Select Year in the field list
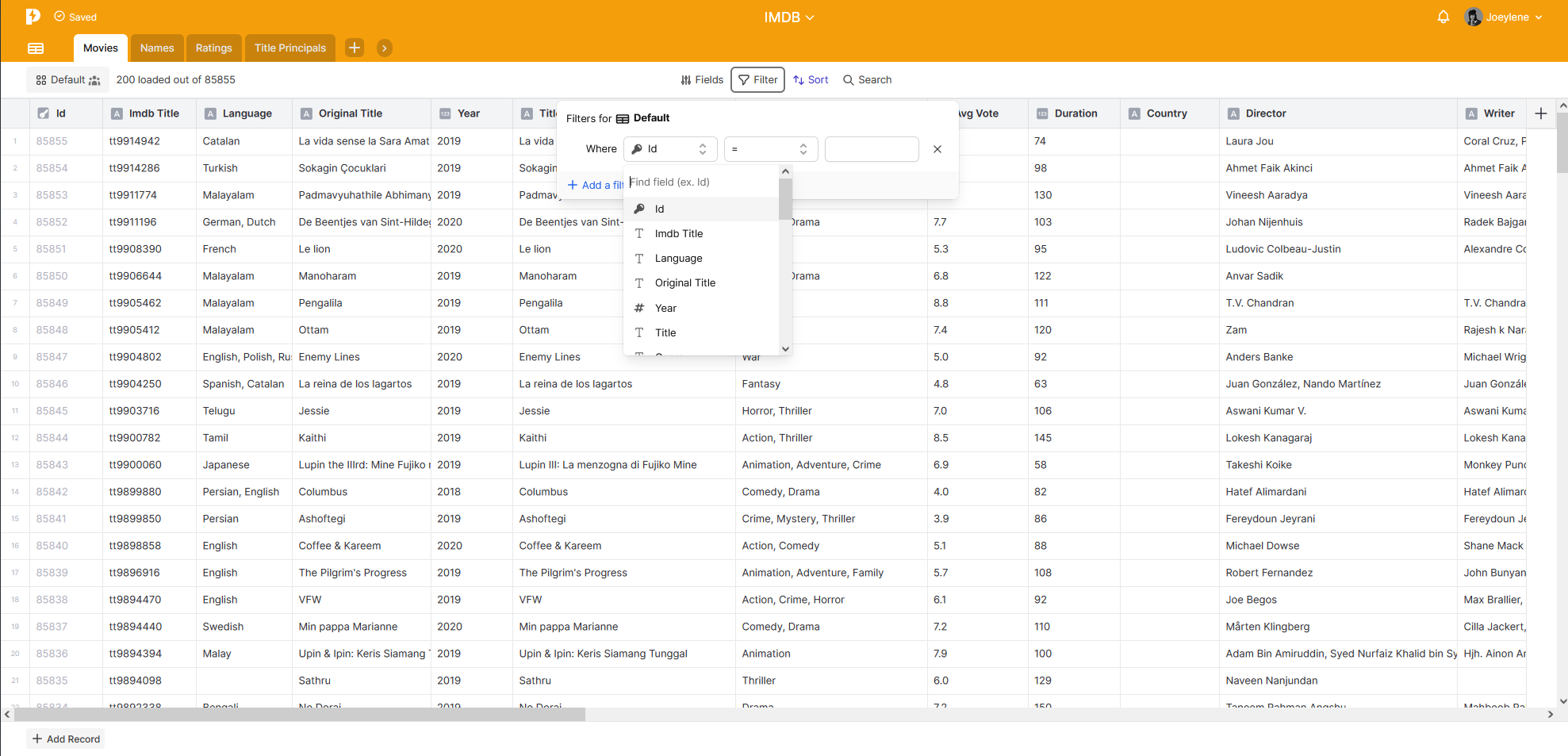The image size is (1568, 756). click(x=702, y=308)
